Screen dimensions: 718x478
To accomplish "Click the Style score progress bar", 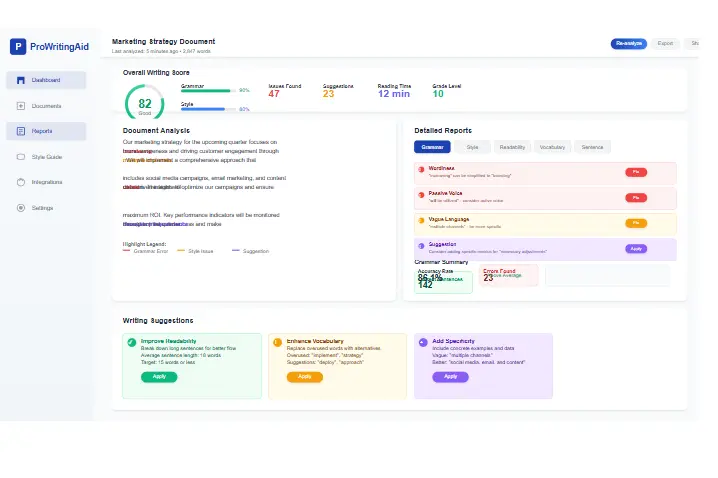I will pos(208,109).
